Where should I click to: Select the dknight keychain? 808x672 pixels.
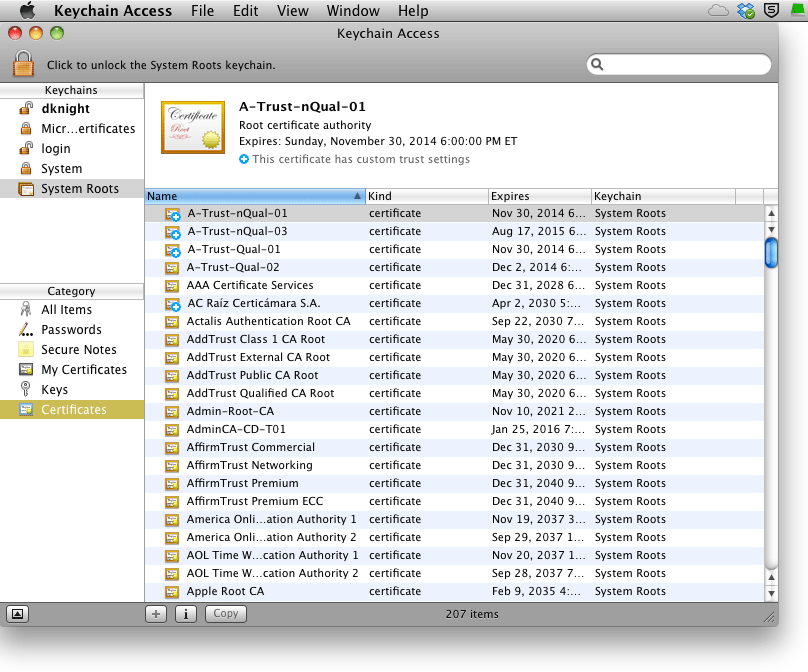pyautogui.click(x=72, y=109)
